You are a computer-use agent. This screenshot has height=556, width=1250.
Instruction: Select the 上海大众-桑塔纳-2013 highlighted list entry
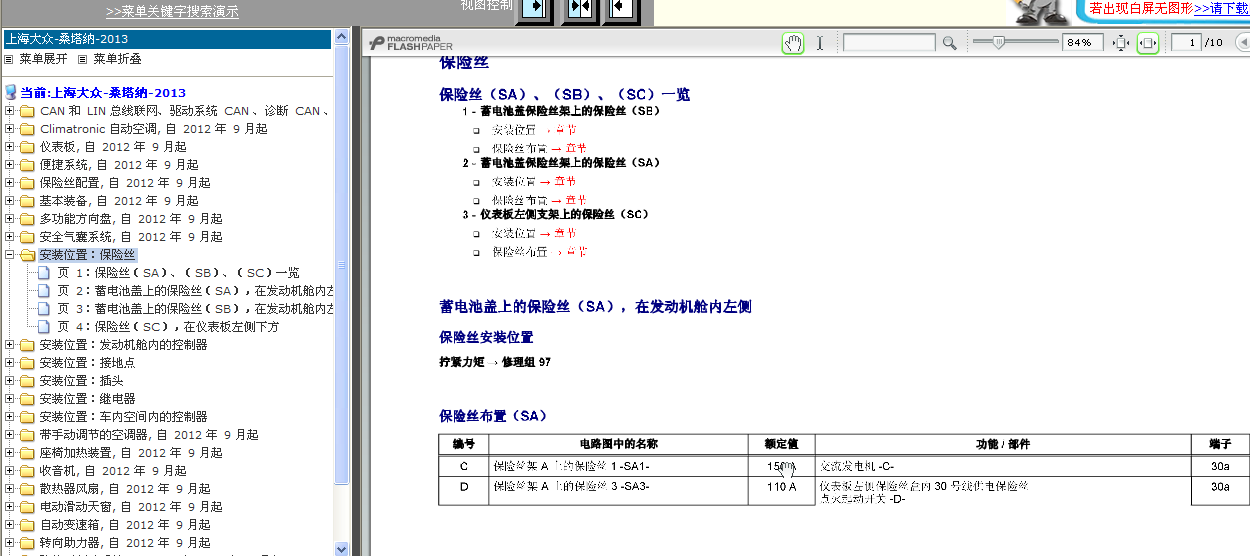(167, 39)
